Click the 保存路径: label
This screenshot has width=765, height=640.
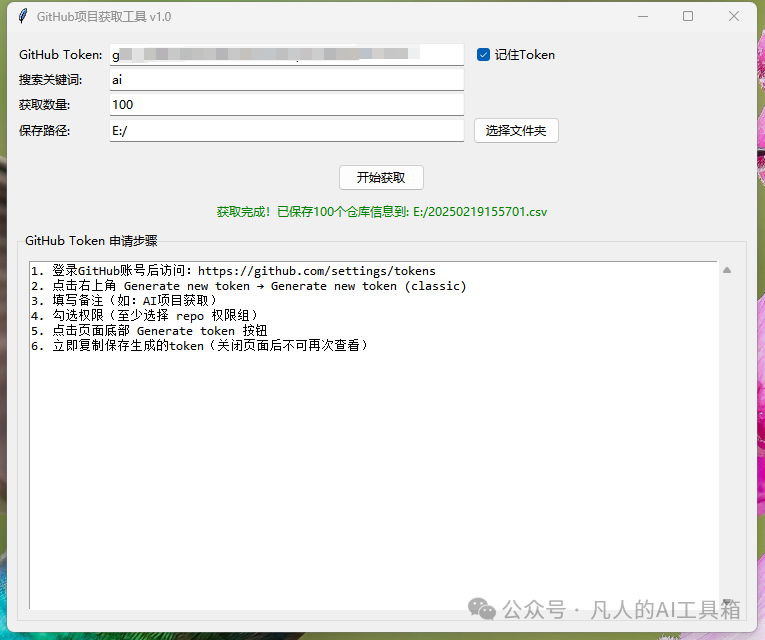click(x=44, y=131)
